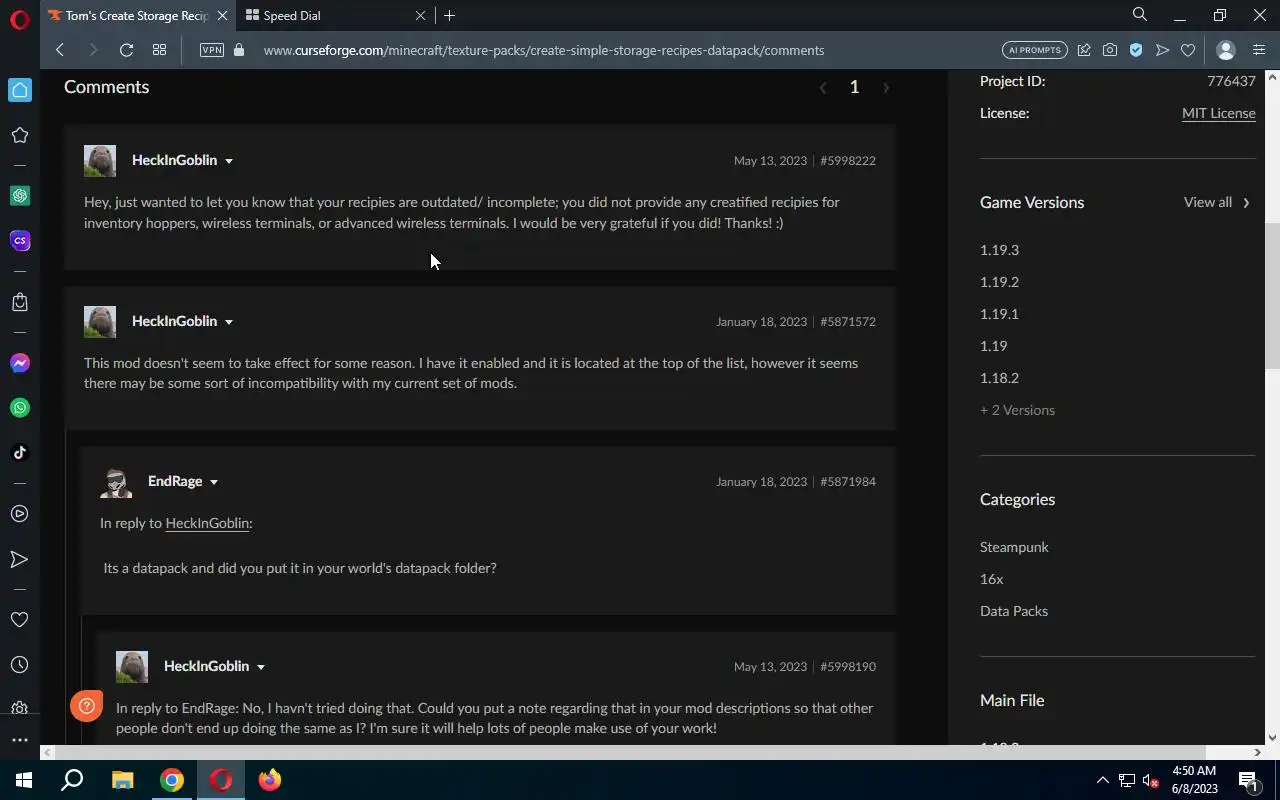
Task: Go to previous comments page arrow
Action: point(823,88)
